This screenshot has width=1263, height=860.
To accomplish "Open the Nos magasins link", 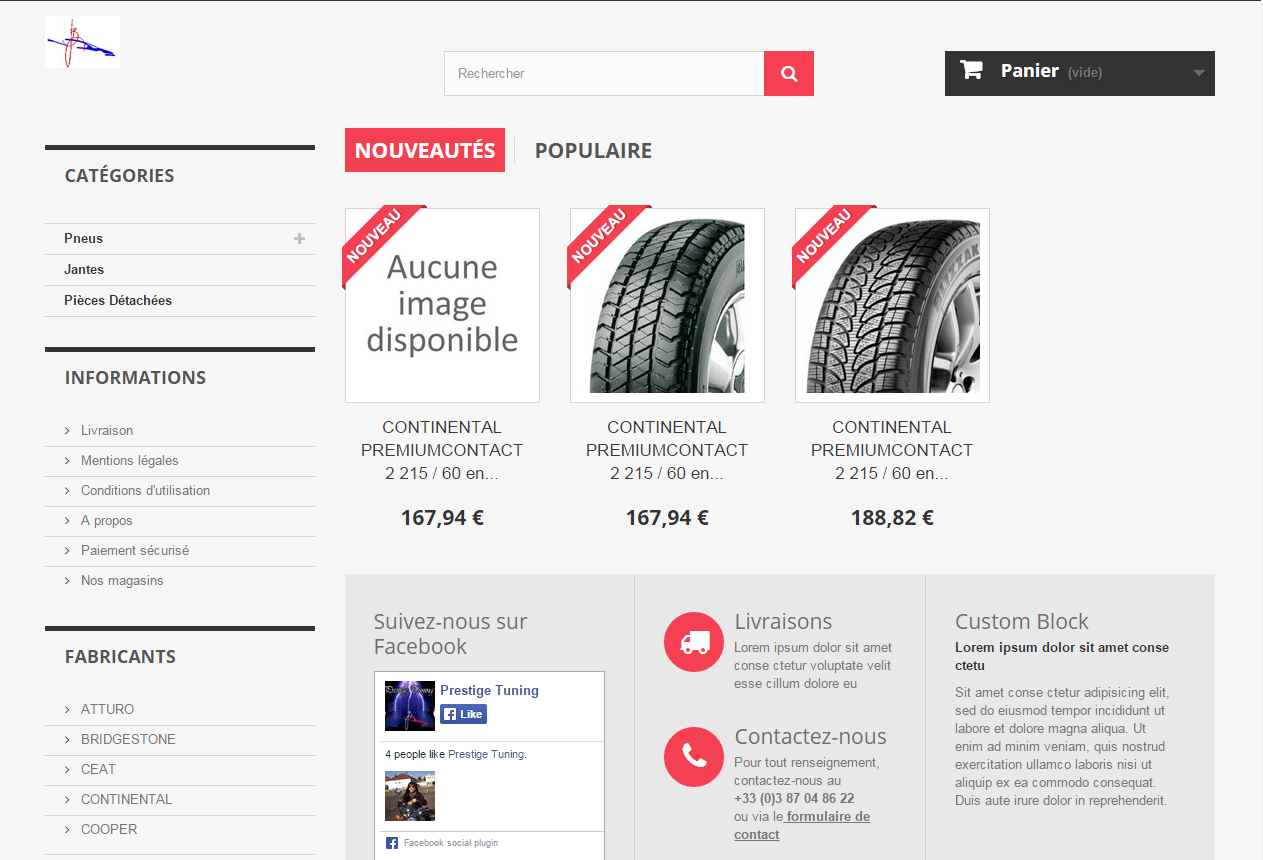I will point(122,580).
